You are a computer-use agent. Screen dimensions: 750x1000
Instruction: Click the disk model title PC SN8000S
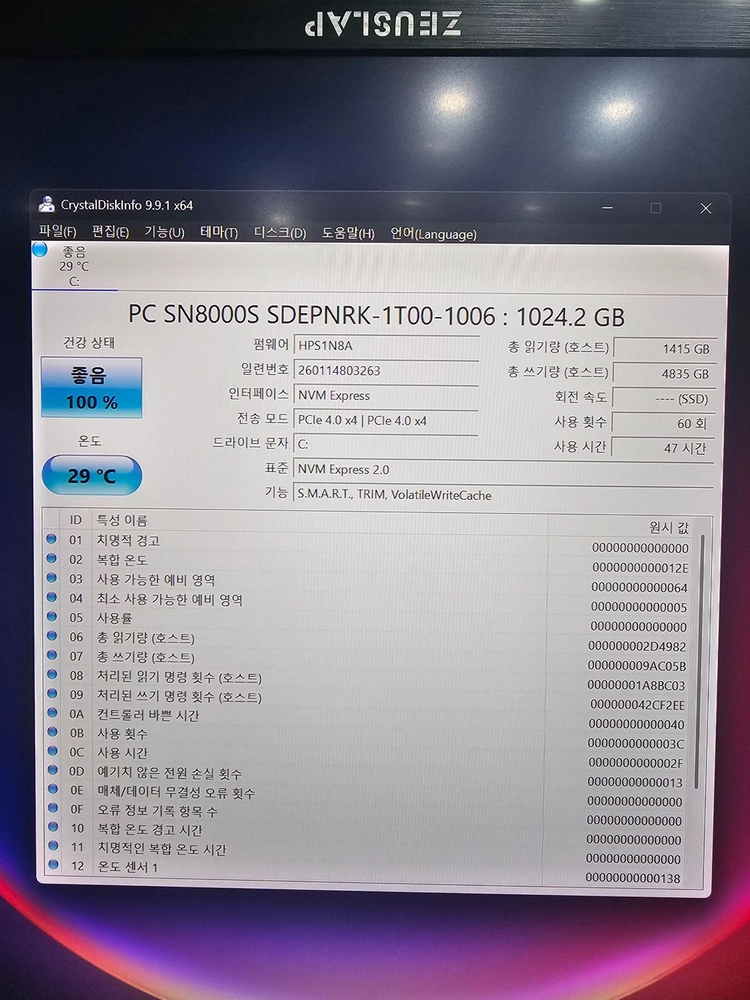coord(376,316)
